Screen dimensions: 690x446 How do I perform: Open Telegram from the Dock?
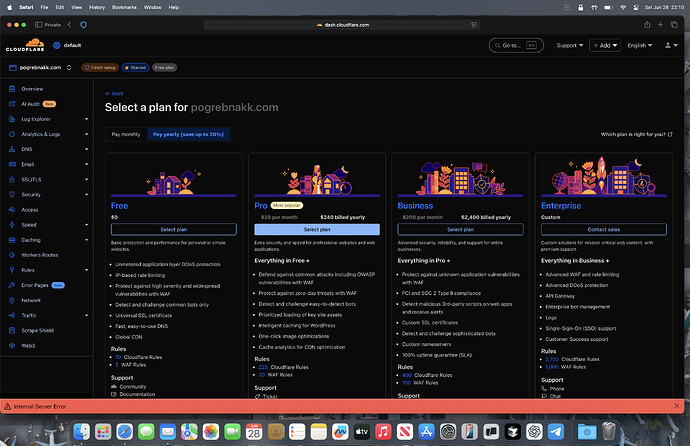(x=556, y=431)
